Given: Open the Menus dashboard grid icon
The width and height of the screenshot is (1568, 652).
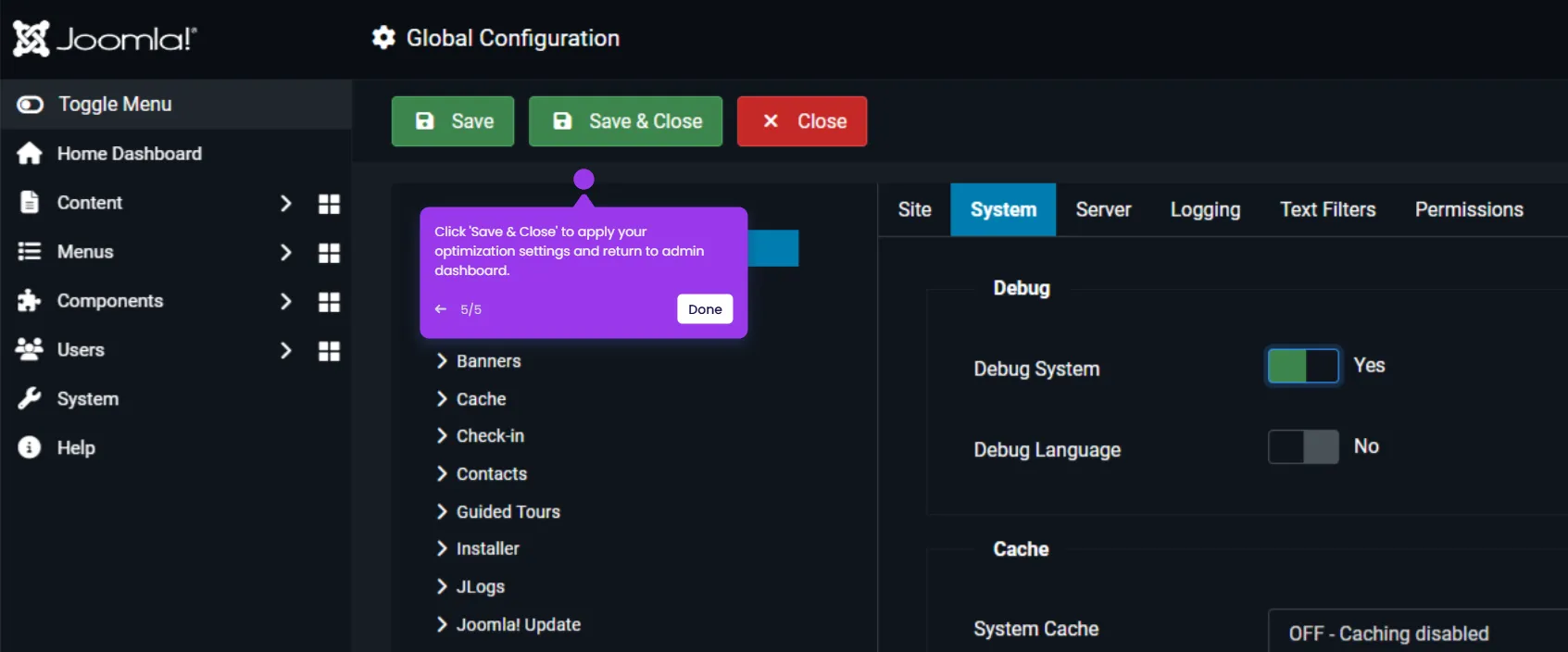Looking at the screenshot, I should [x=329, y=253].
